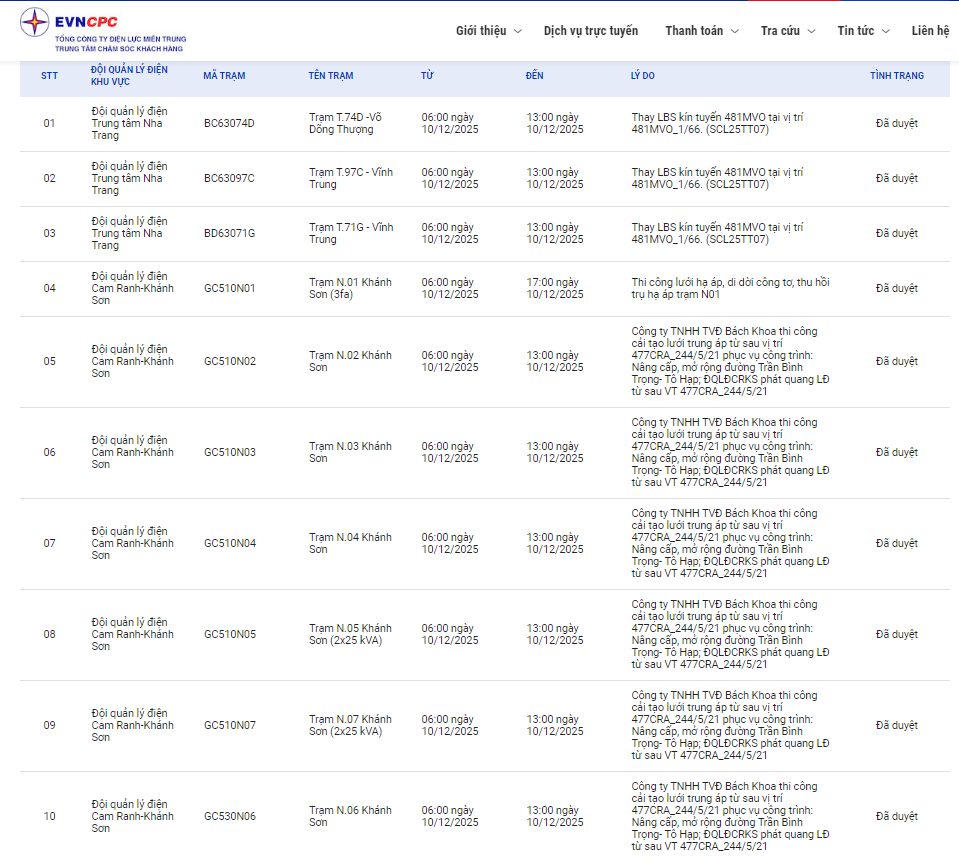This screenshot has height=861, width=959.
Task: Expand the Tra cứu dropdown menu
Action: (x=787, y=31)
